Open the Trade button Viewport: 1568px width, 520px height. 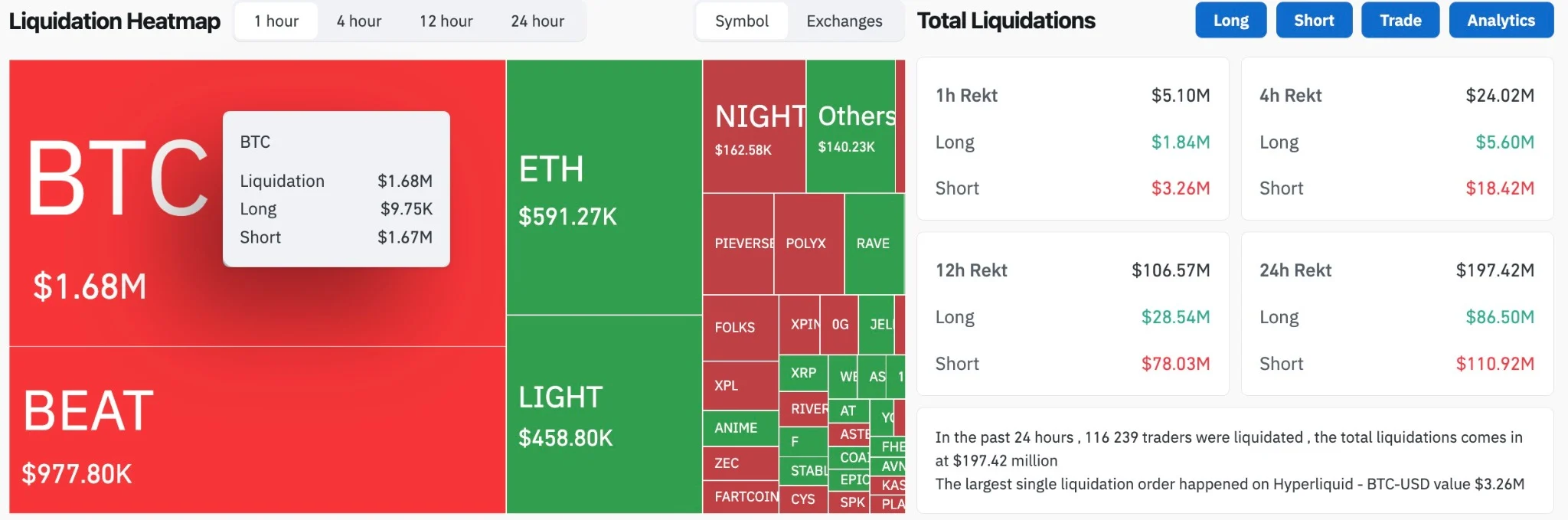pyautogui.click(x=1400, y=21)
